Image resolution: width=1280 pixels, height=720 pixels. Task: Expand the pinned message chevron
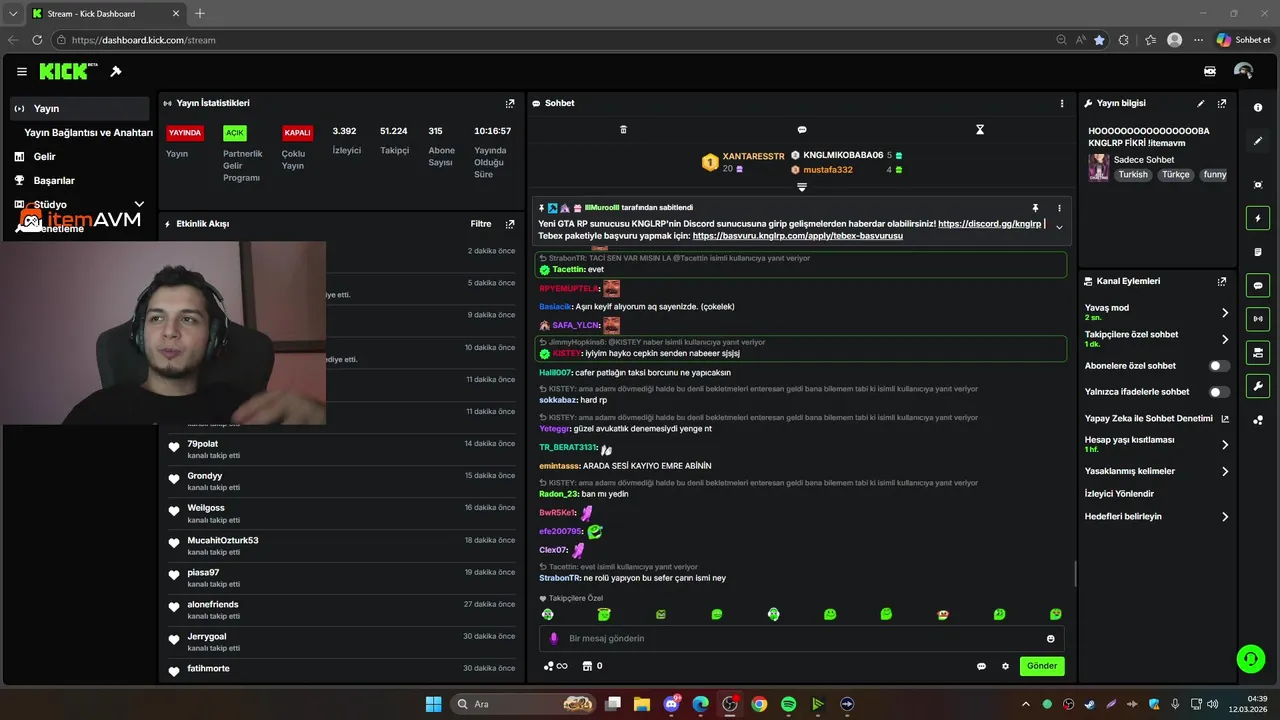coord(1059,228)
